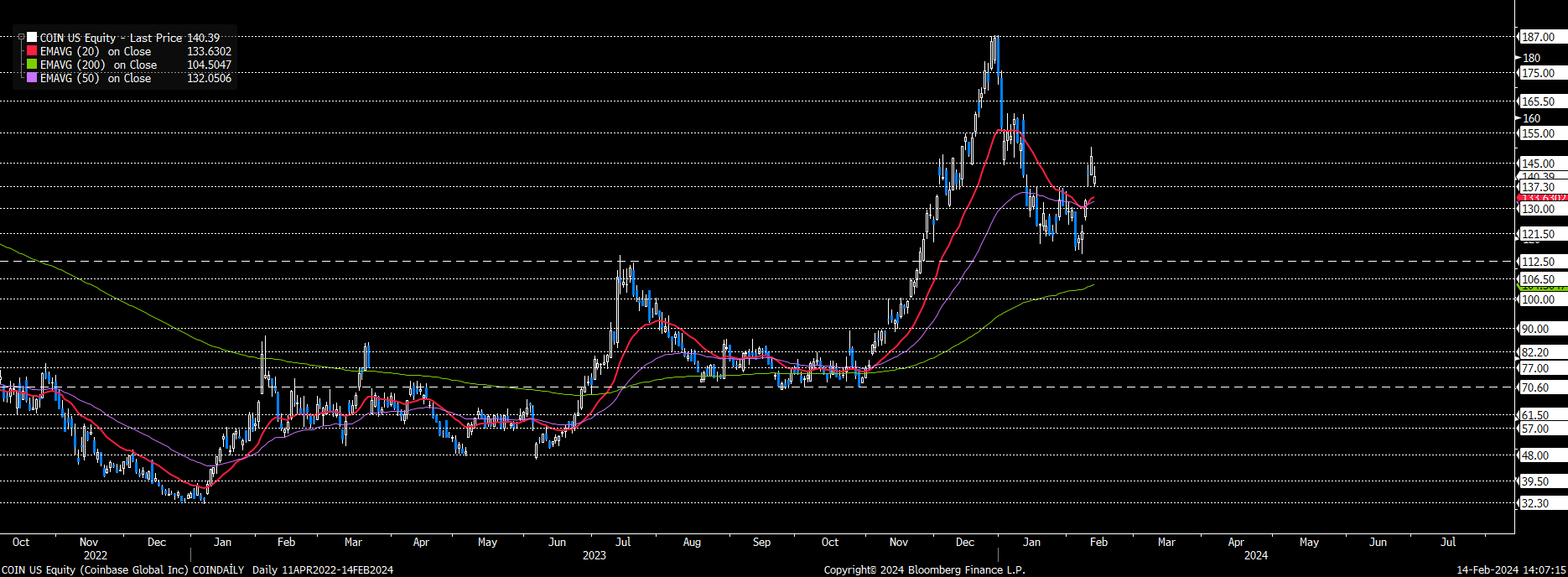The width and height of the screenshot is (1568, 577).
Task: Click the 133.6302 value in the legend
Action: (x=210, y=51)
